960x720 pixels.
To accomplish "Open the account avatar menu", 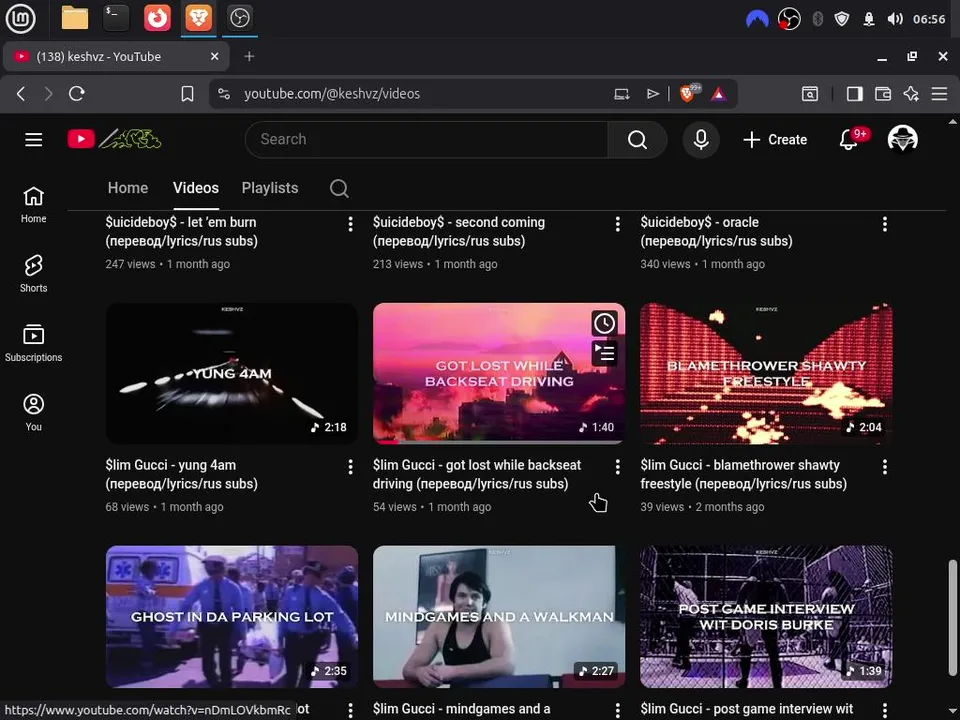I will click(x=902, y=139).
